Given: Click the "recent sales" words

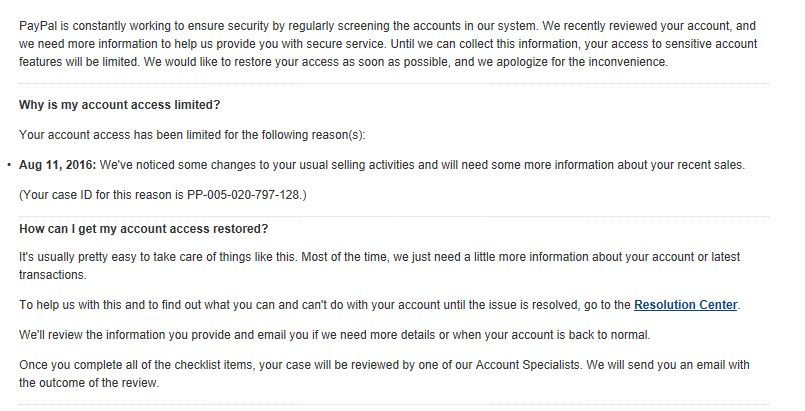Looking at the screenshot, I should coord(712,165).
